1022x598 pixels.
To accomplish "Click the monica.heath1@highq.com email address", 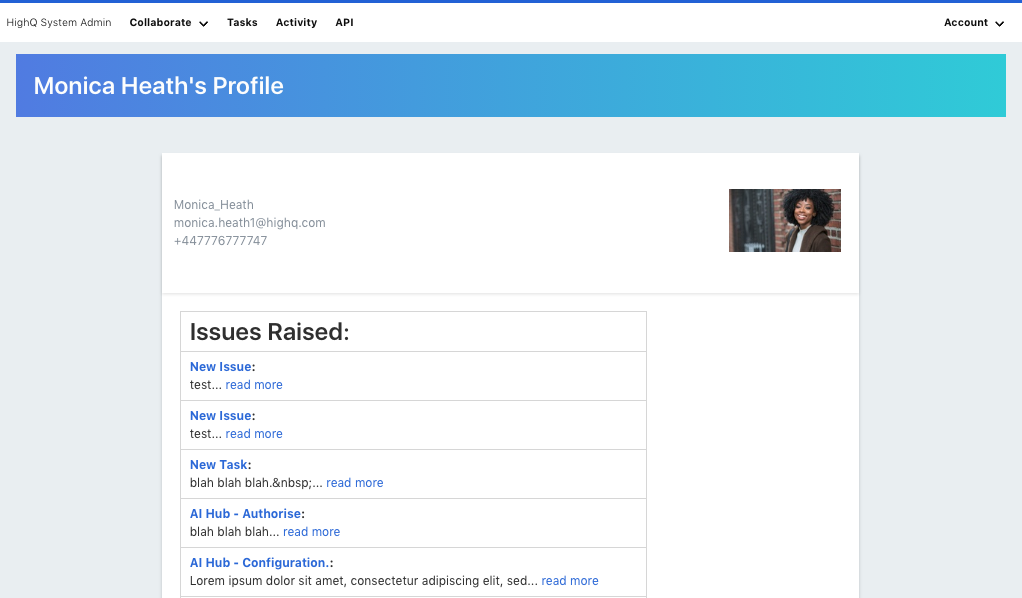I will 249,223.
